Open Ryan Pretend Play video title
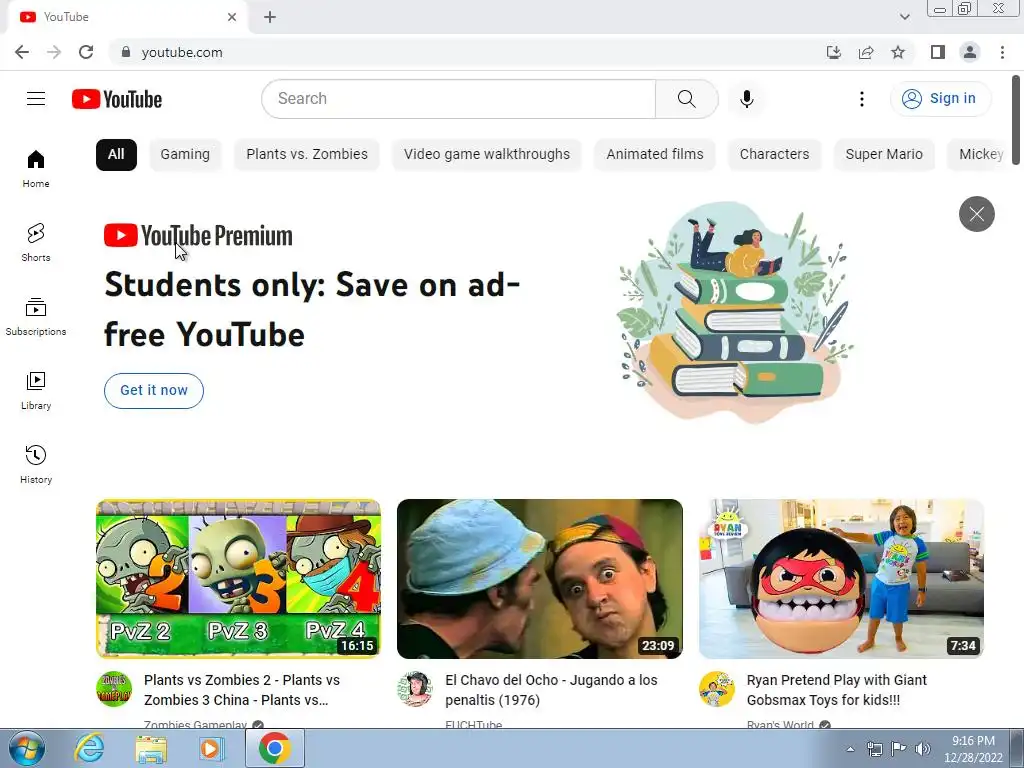 coord(837,690)
